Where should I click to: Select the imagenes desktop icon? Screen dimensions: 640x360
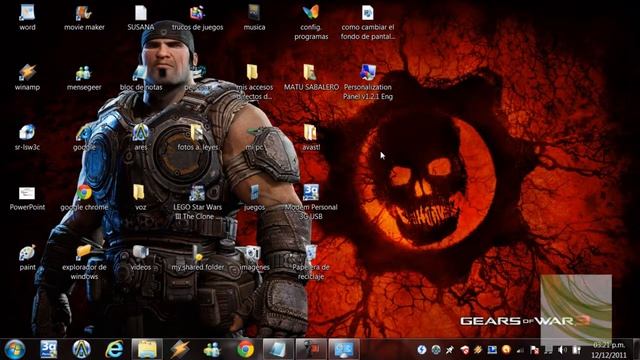click(254, 258)
